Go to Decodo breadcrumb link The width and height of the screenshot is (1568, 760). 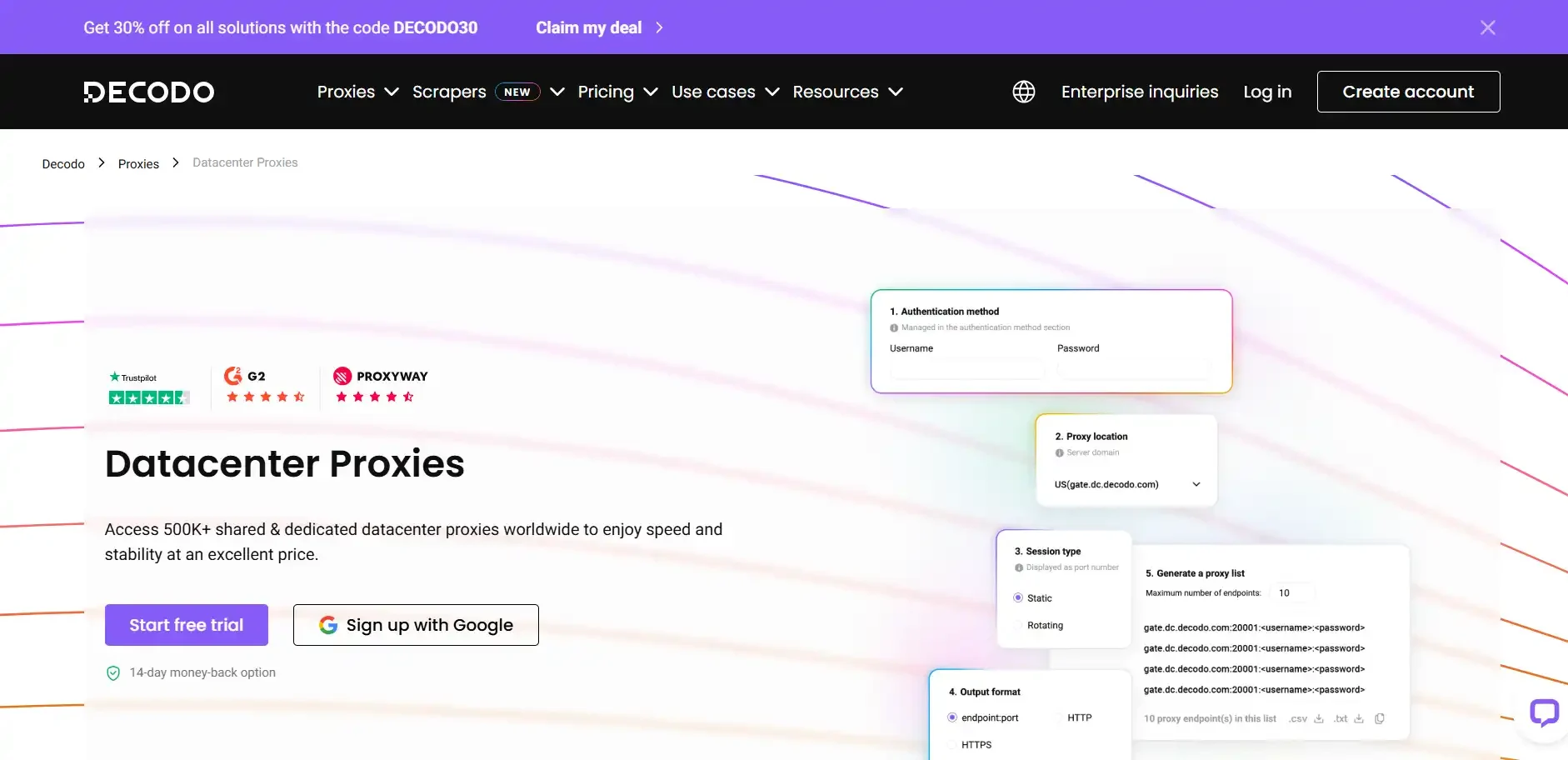(63, 164)
